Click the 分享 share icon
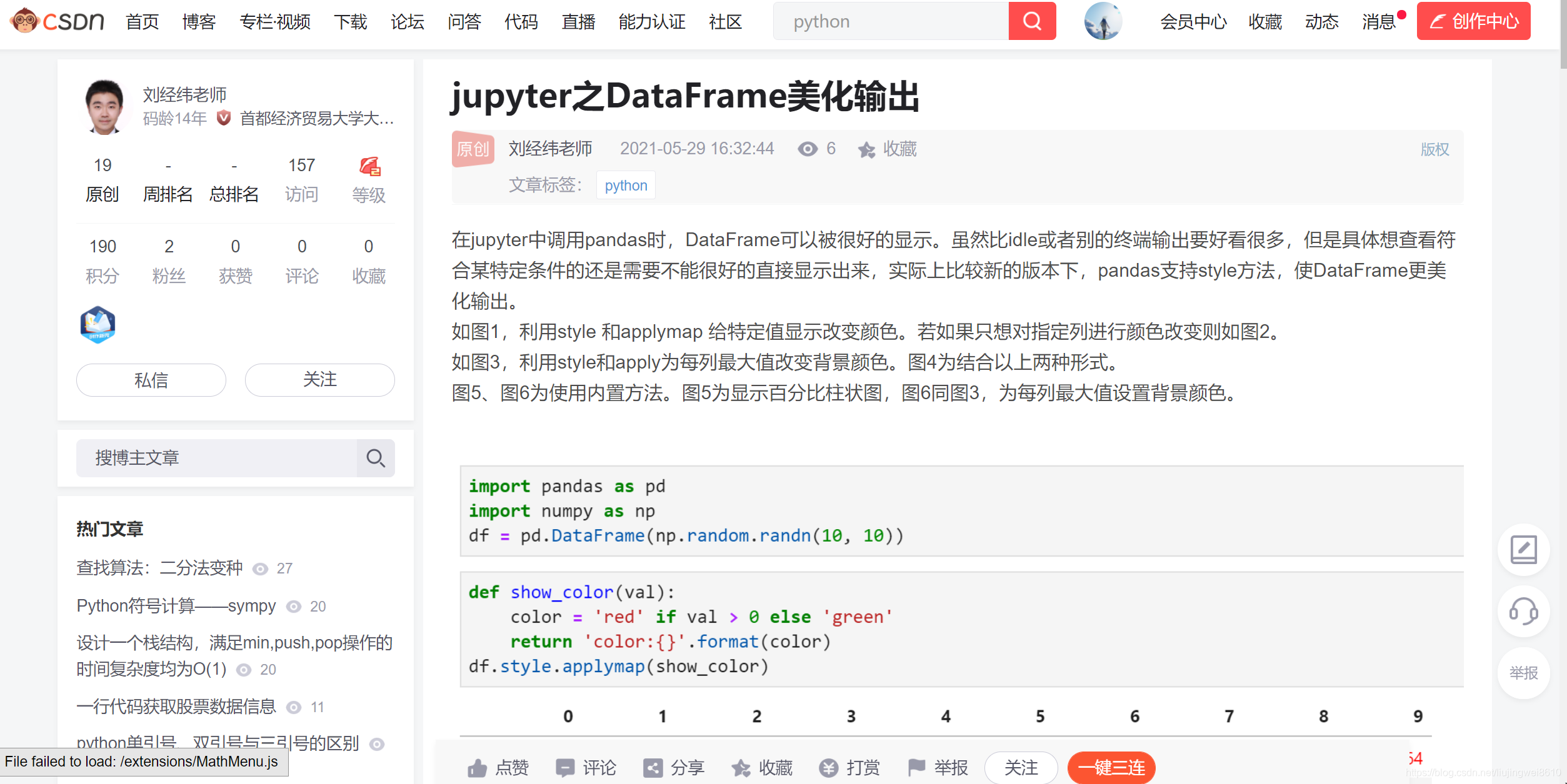1567x784 pixels. [653, 768]
